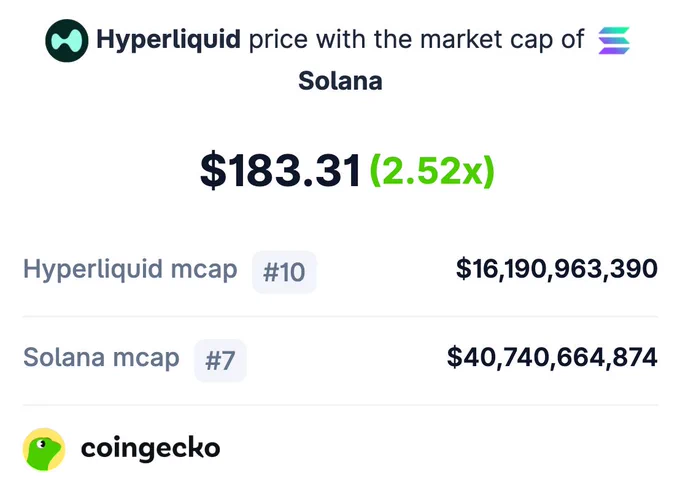Select the Solana mcap label
Screen dimensions: 680x489
(x=101, y=358)
